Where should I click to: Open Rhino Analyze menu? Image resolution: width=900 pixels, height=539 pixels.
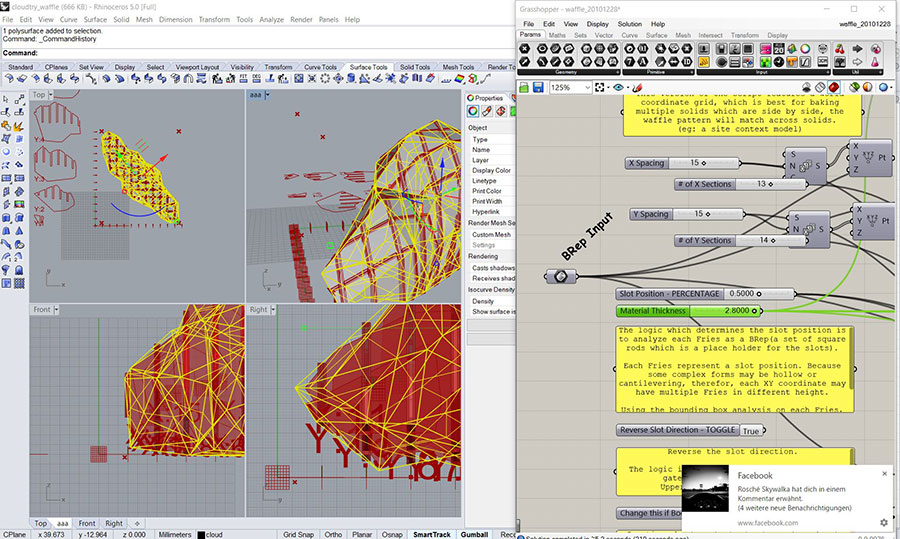[271, 20]
